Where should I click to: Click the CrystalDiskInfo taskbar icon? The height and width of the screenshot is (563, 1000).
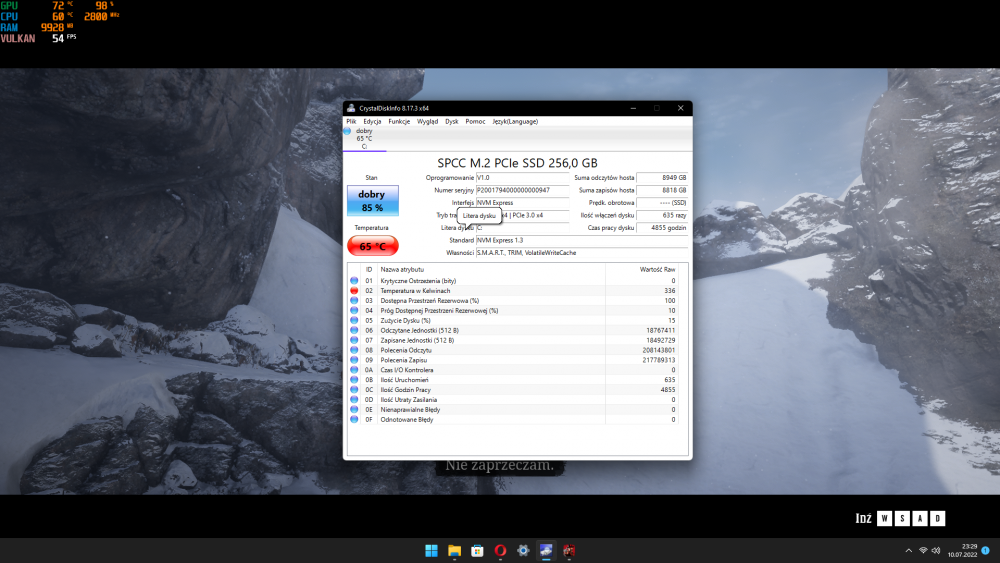pyautogui.click(x=546, y=550)
